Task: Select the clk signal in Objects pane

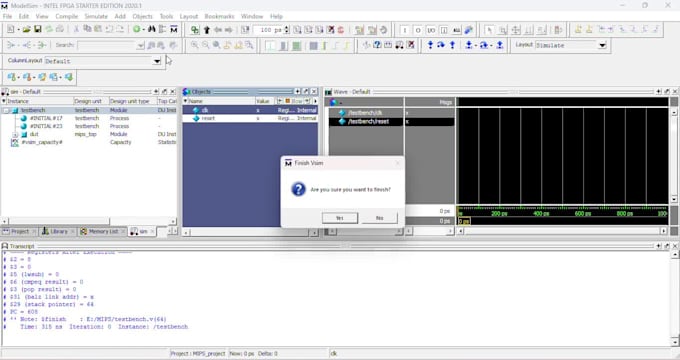Action: (x=250, y=110)
